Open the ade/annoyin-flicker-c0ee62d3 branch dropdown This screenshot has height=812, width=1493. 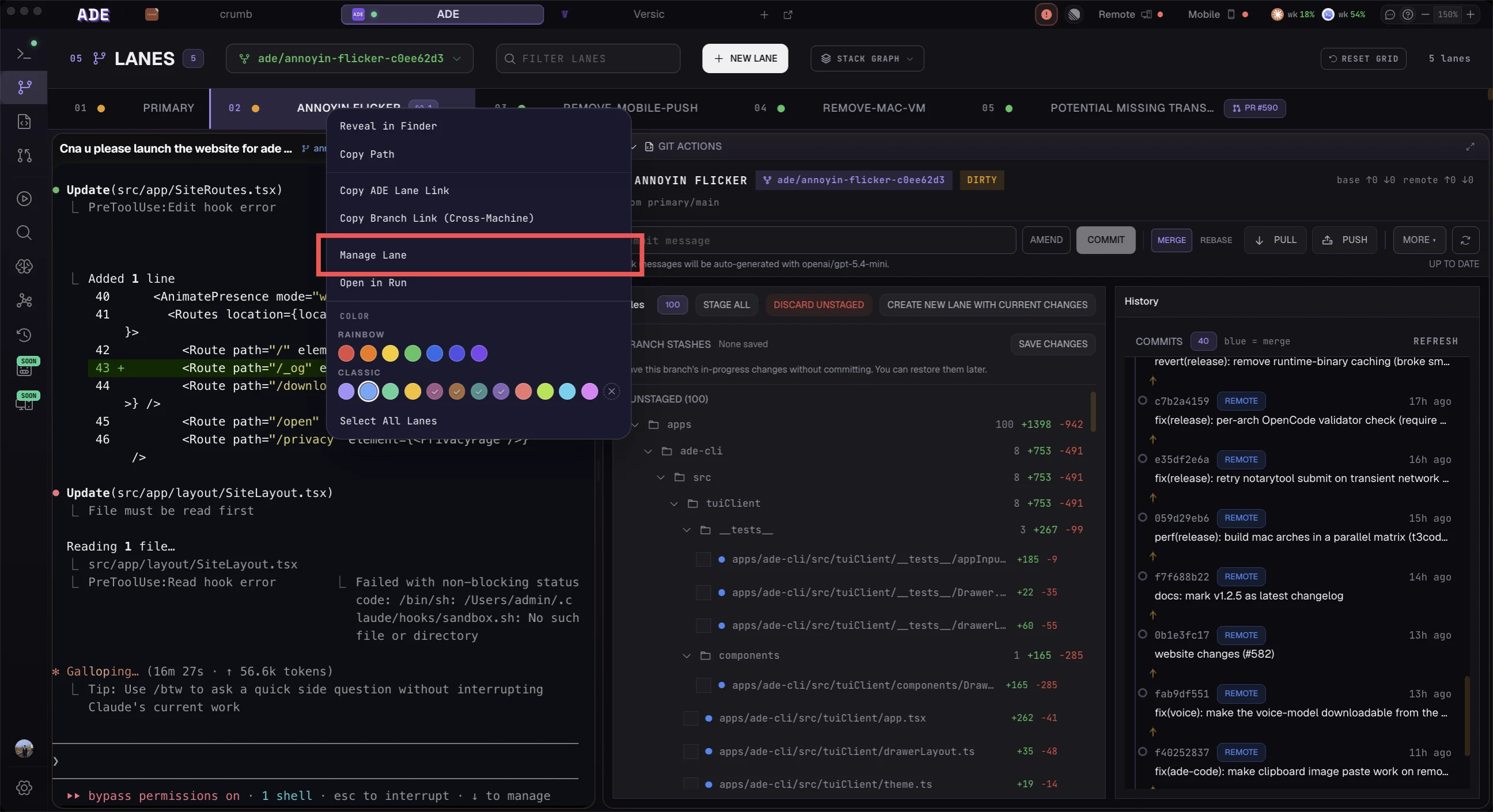pyautogui.click(x=350, y=59)
